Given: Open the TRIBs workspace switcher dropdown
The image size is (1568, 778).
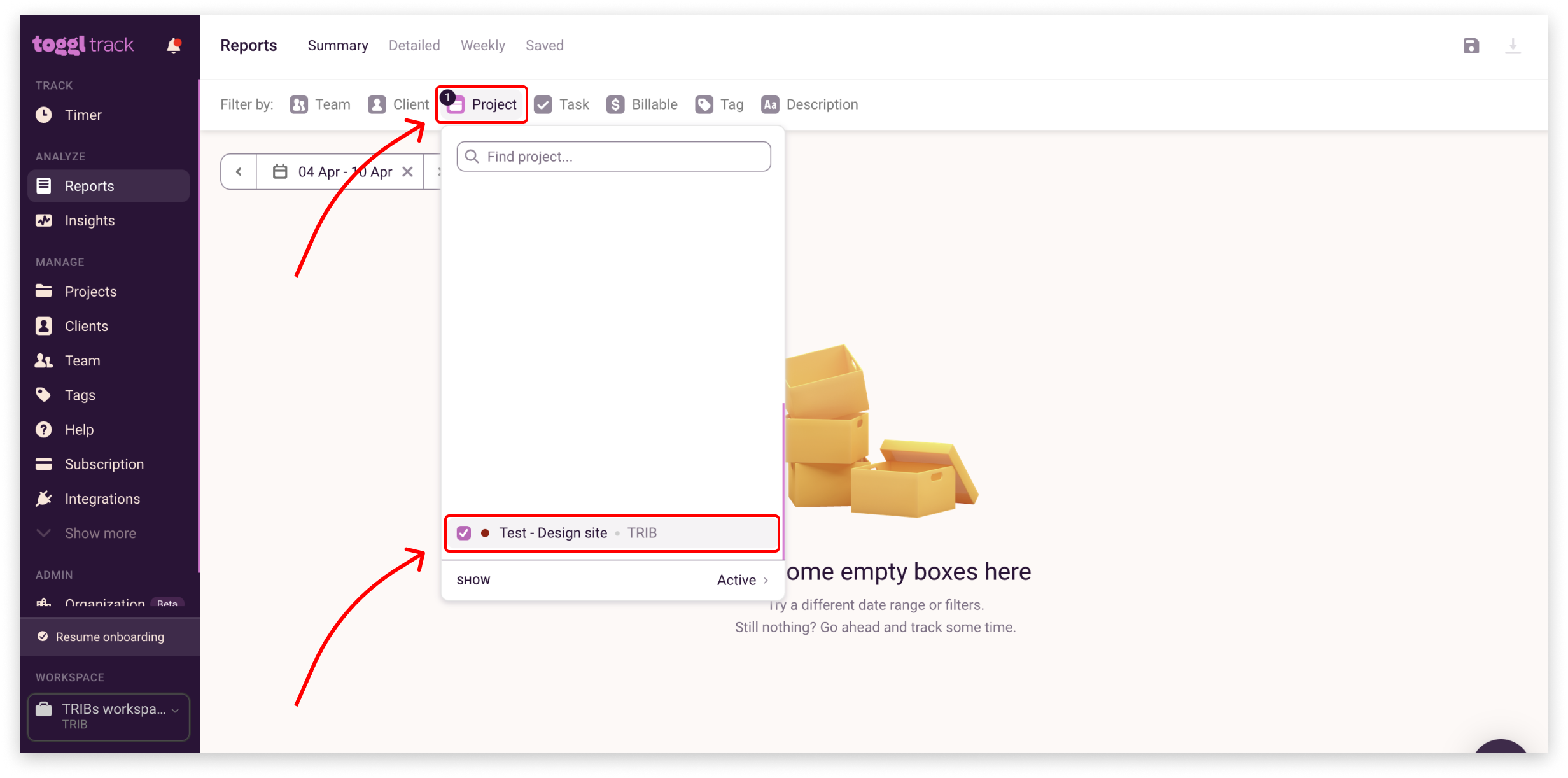Looking at the screenshot, I should (109, 716).
